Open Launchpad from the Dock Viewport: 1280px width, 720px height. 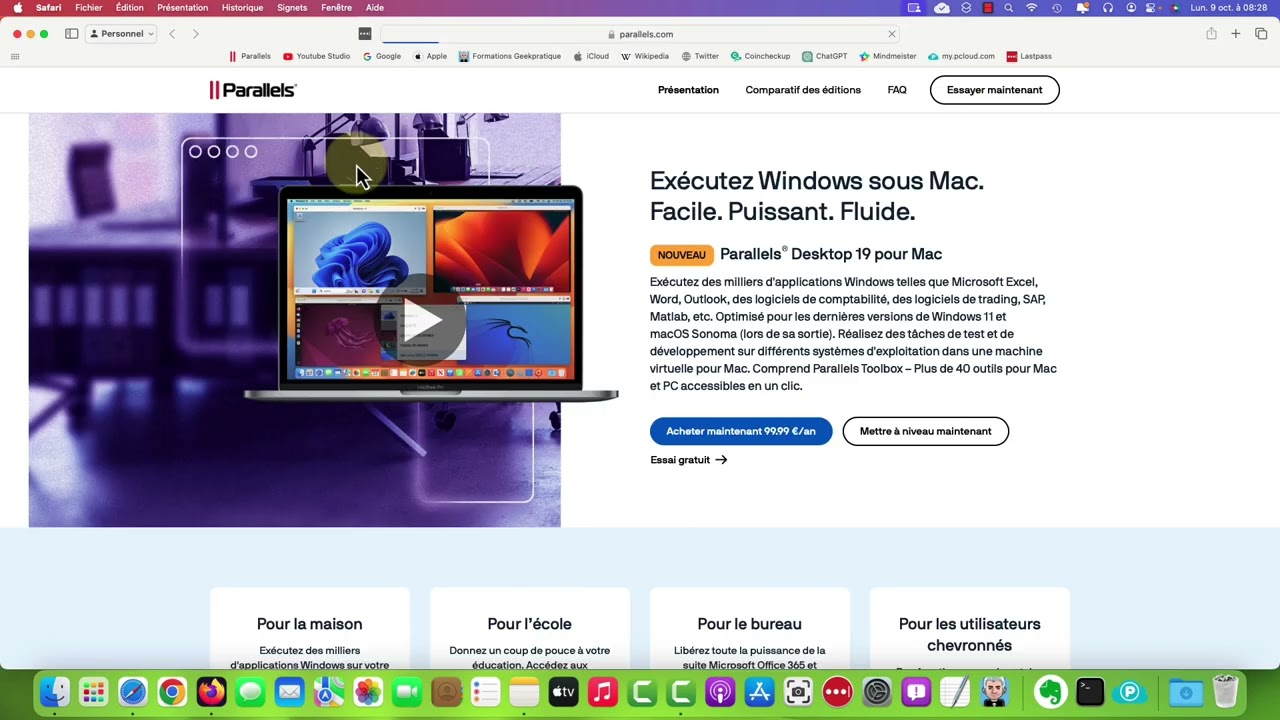[x=93, y=692]
